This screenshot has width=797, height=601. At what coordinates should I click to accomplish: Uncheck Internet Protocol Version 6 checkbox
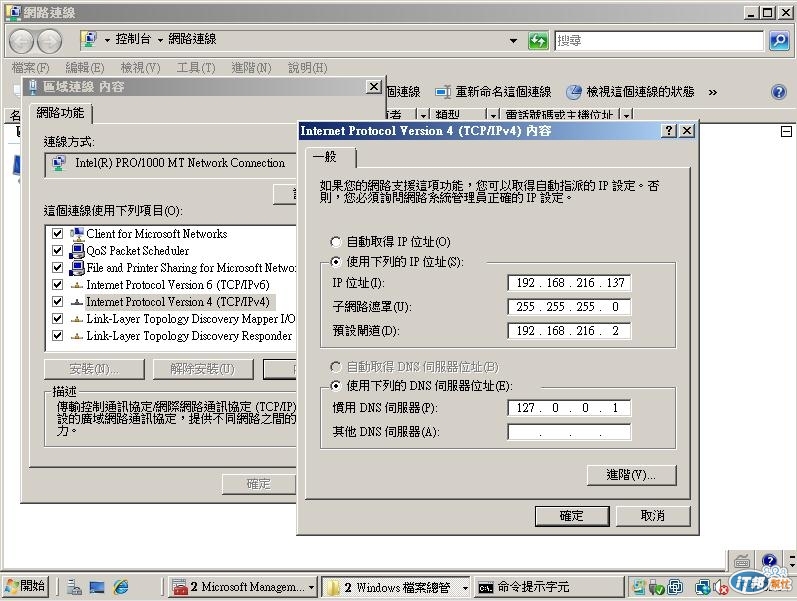(57, 285)
